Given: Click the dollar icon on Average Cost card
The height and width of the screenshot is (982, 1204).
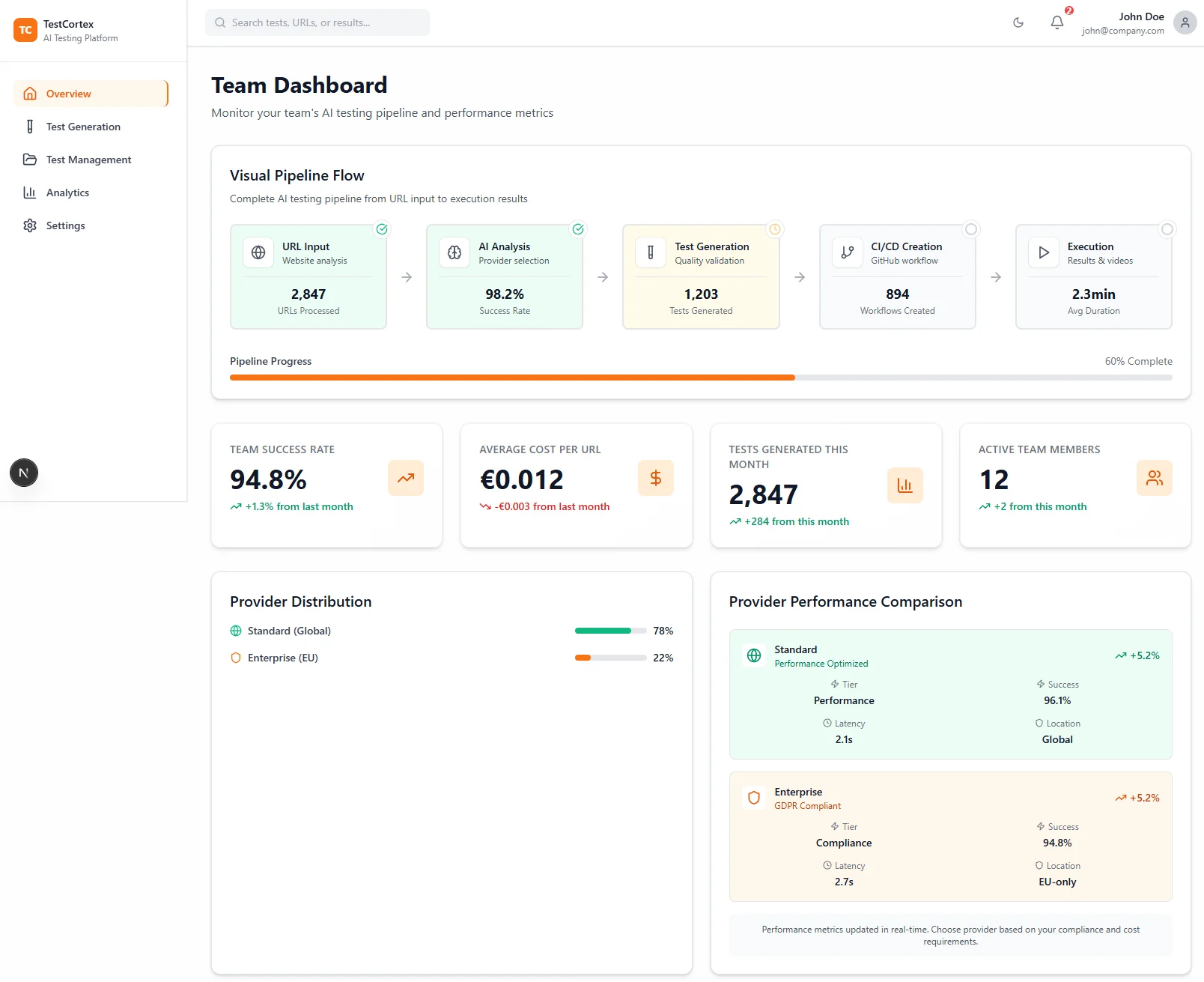Looking at the screenshot, I should pos(656,478).
